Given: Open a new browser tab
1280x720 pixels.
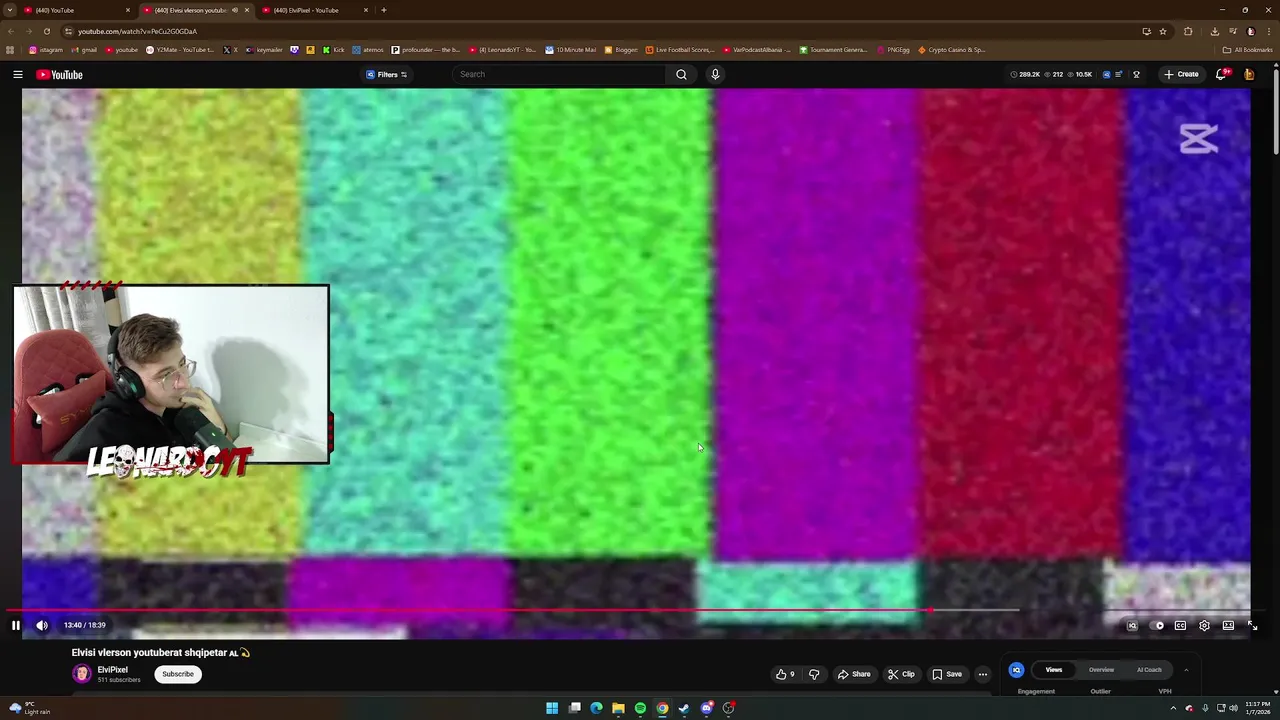Looking at the screenshot, I should point(384,10).
